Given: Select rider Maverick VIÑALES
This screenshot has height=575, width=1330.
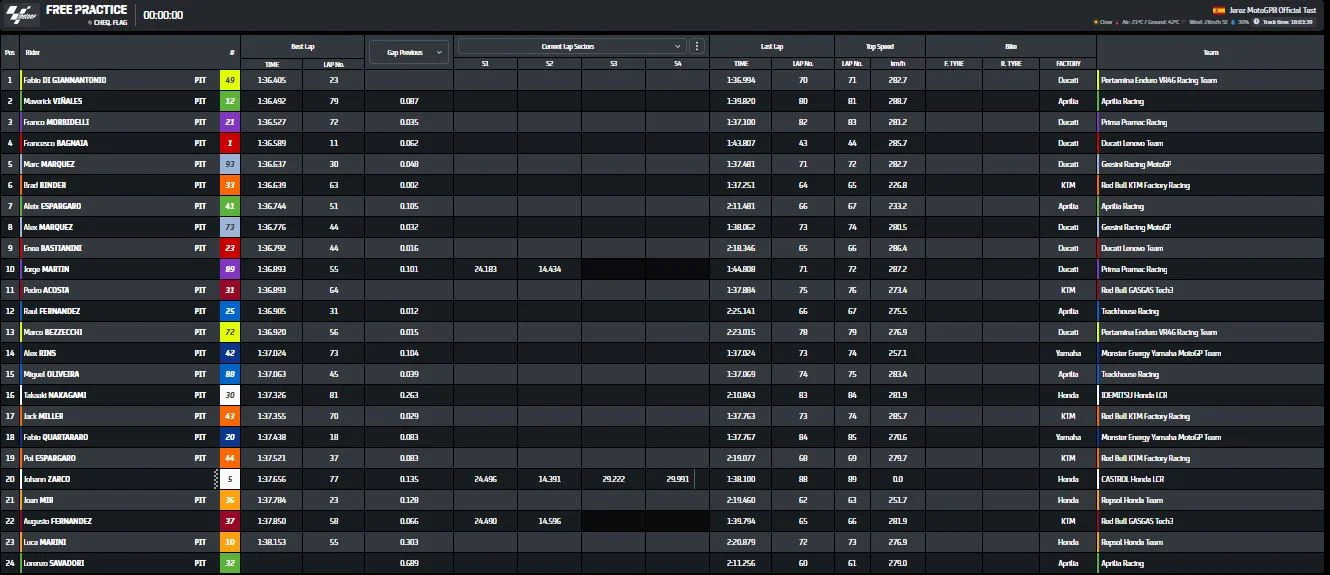Looking at the screenshot, I should coord(54,101).
